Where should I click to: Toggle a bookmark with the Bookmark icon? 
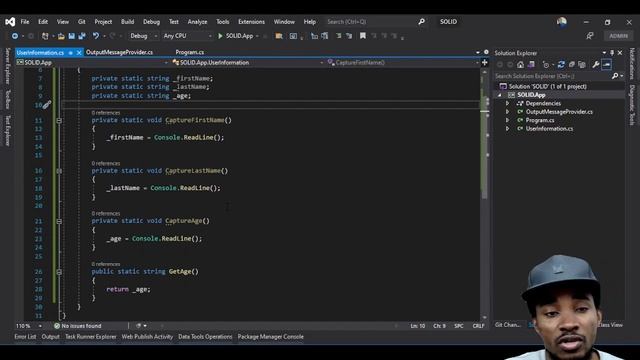click(x=362, y=36)
